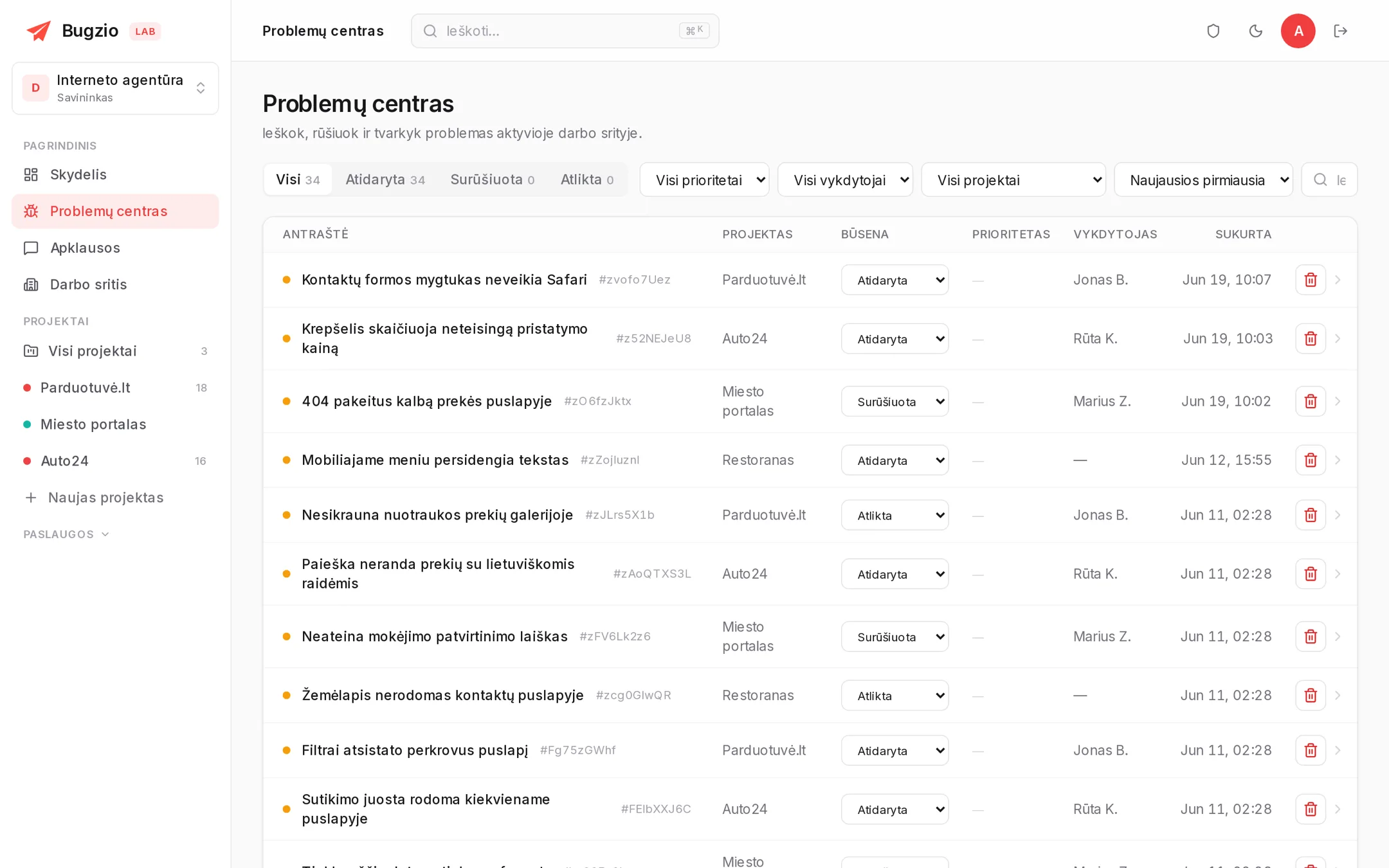Image resolution: width=1389 pixels, height=868 pixels.
Task: Change status dropdown of Krepšelis skaičiuoja issue
Action: [894, 339]
